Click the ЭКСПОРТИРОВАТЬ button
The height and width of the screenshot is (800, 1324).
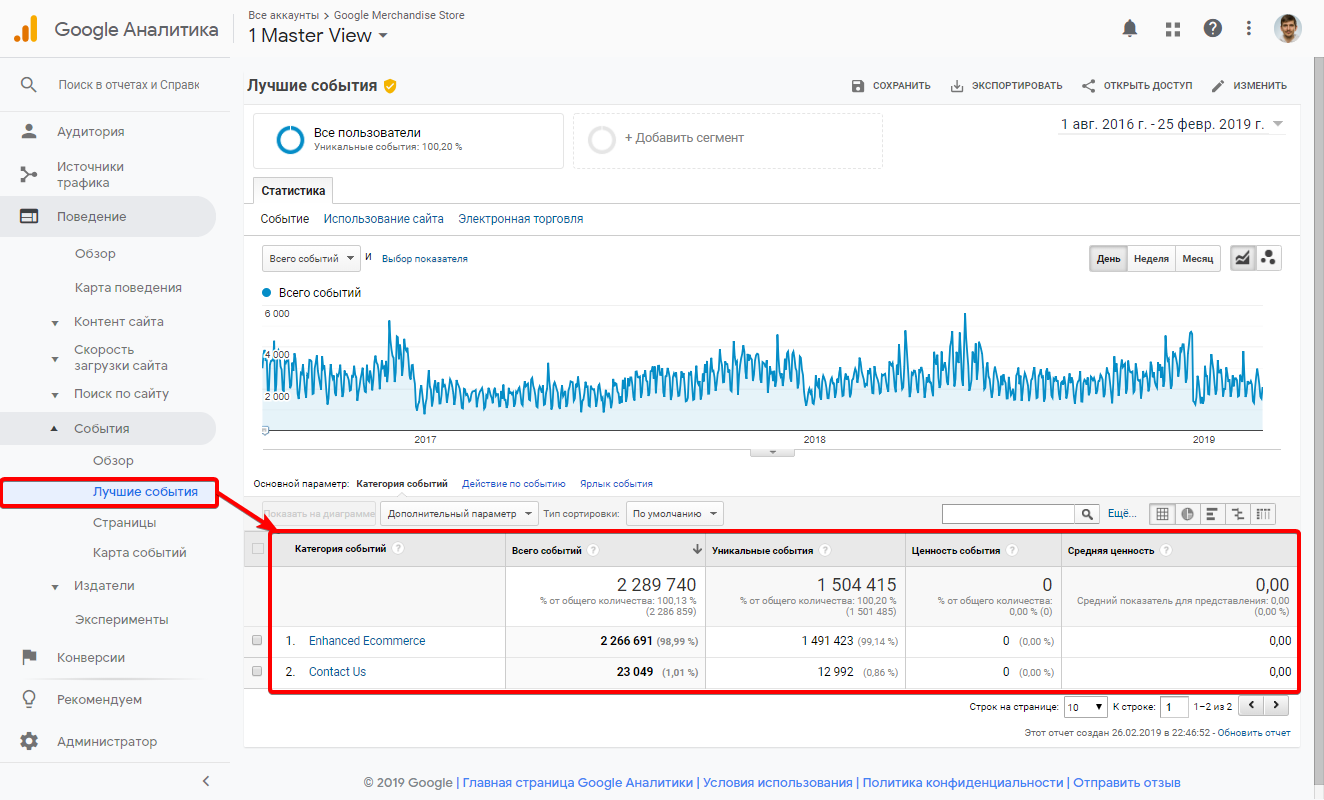(x=1006, y=86)
